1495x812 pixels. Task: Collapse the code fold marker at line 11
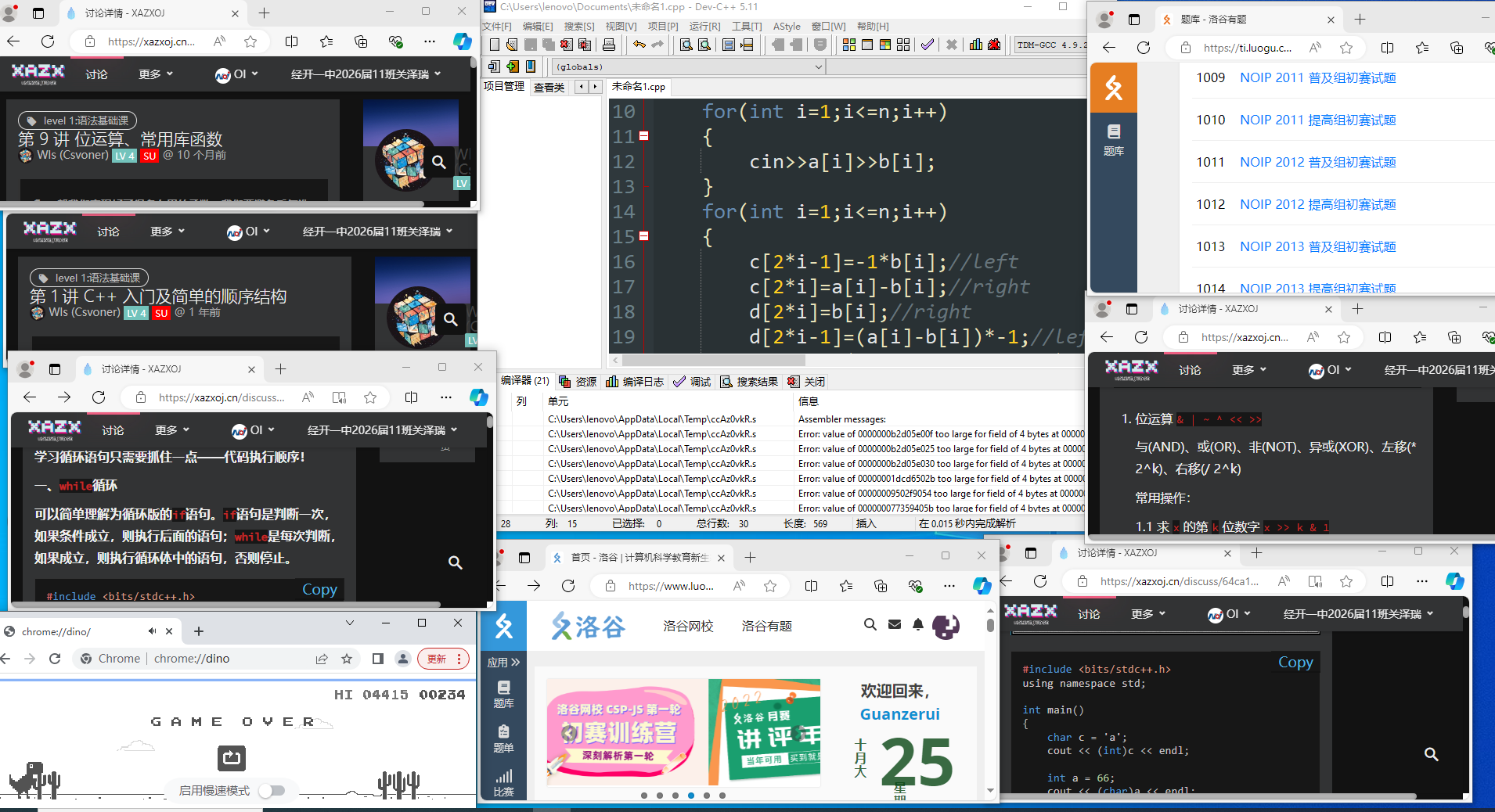click(x=644, y=136)
